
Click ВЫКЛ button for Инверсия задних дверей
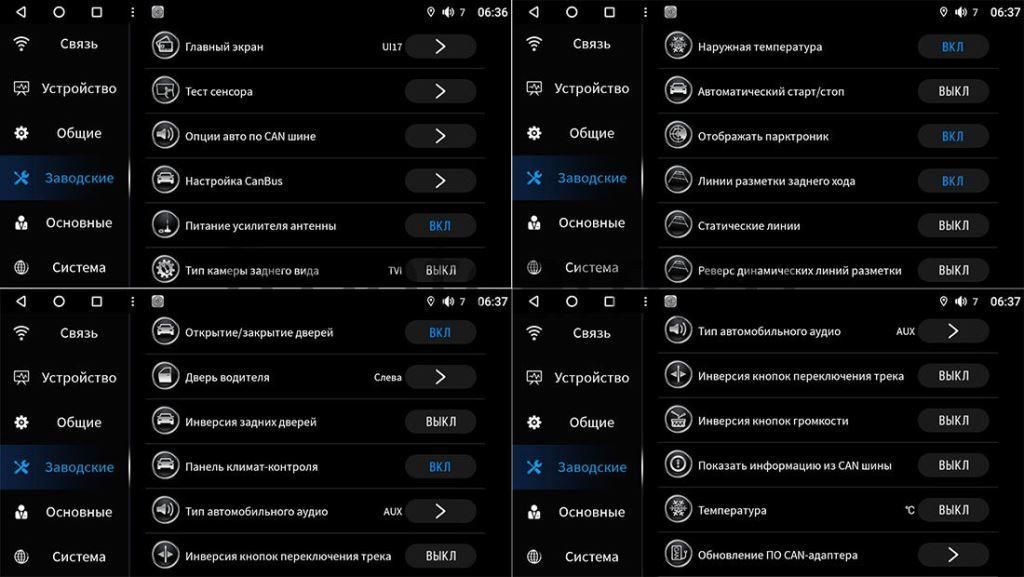point(440,422)
